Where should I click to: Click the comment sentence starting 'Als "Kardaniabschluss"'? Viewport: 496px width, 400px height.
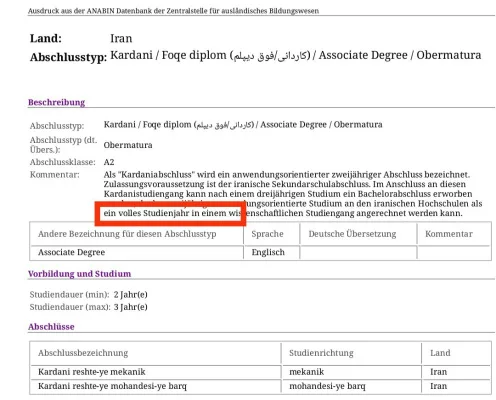coord(287,175)
